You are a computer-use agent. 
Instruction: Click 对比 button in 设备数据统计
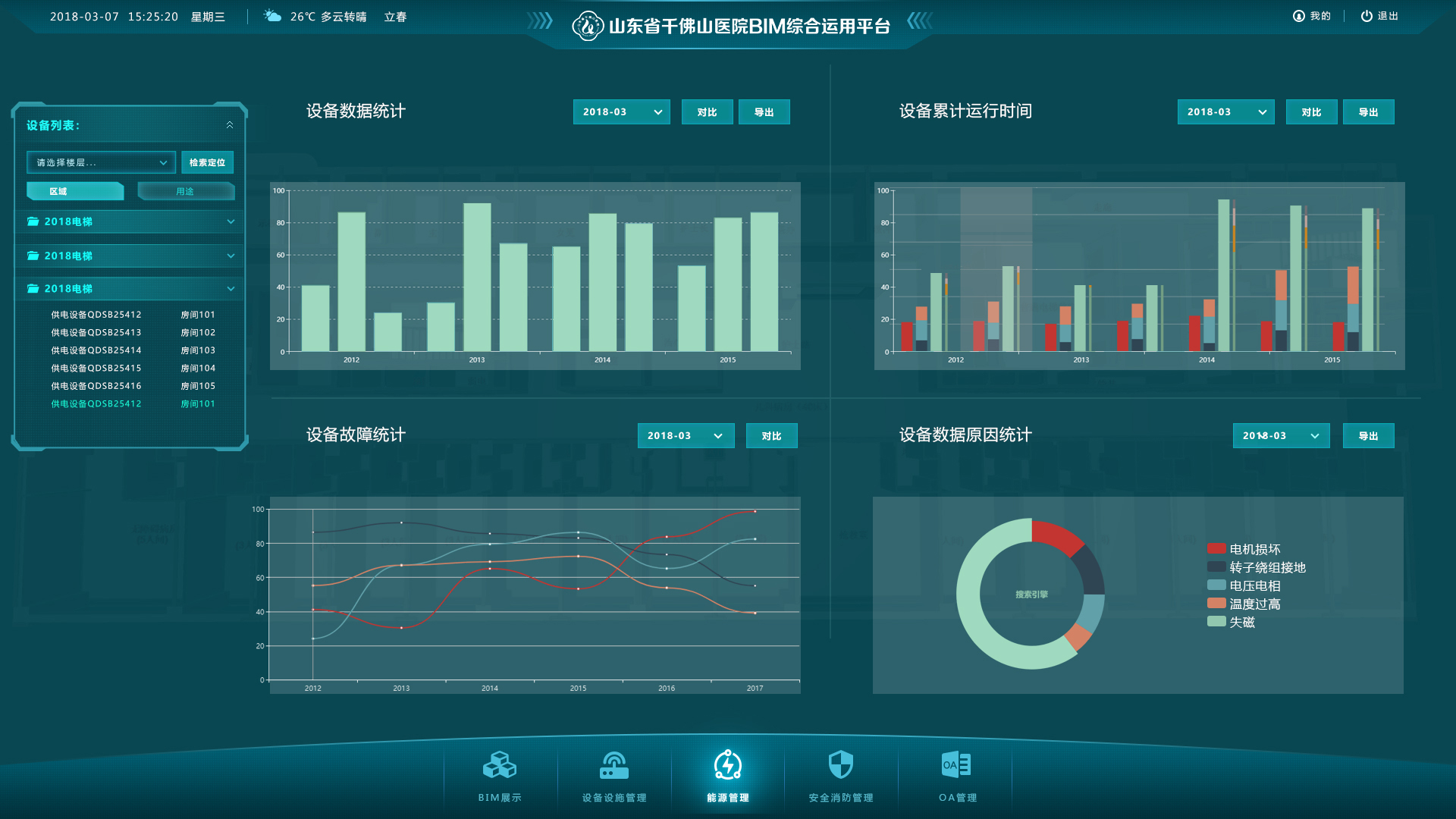click(705, 112)
